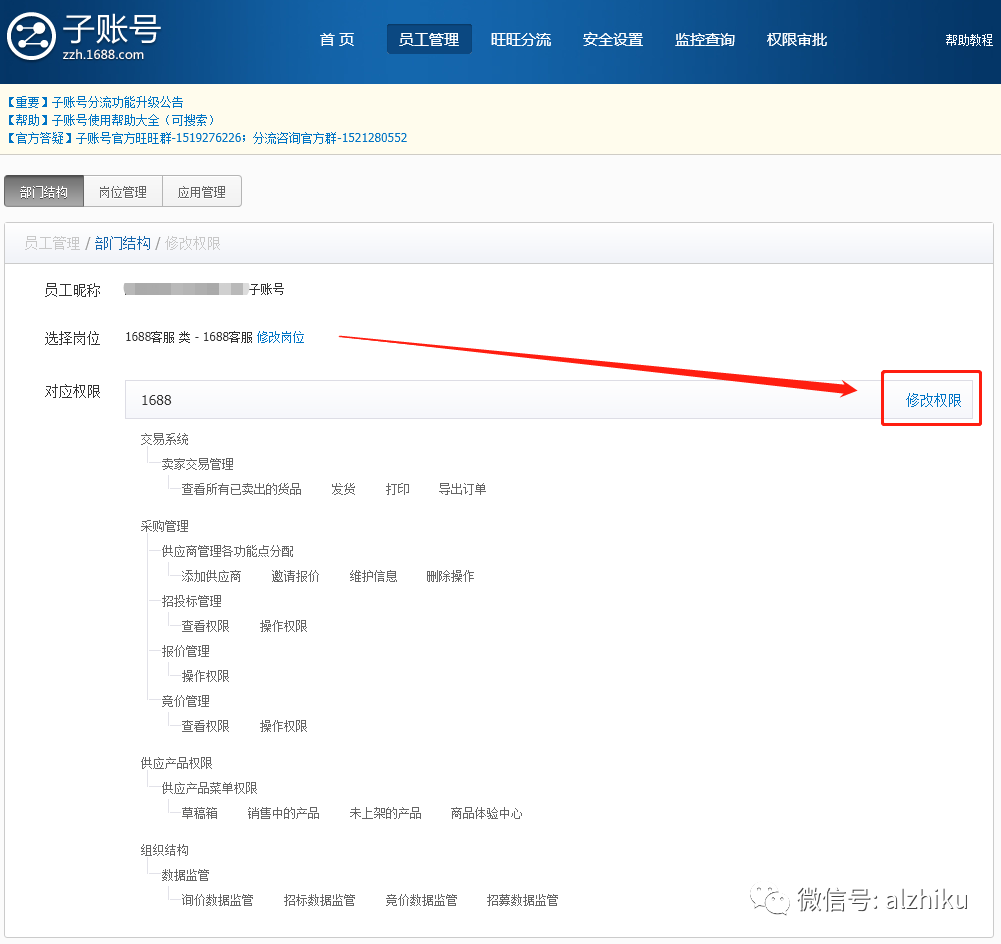Select the 报价管理 tree node
Viewport: 1001px width, 944px height.
point(185,651)
